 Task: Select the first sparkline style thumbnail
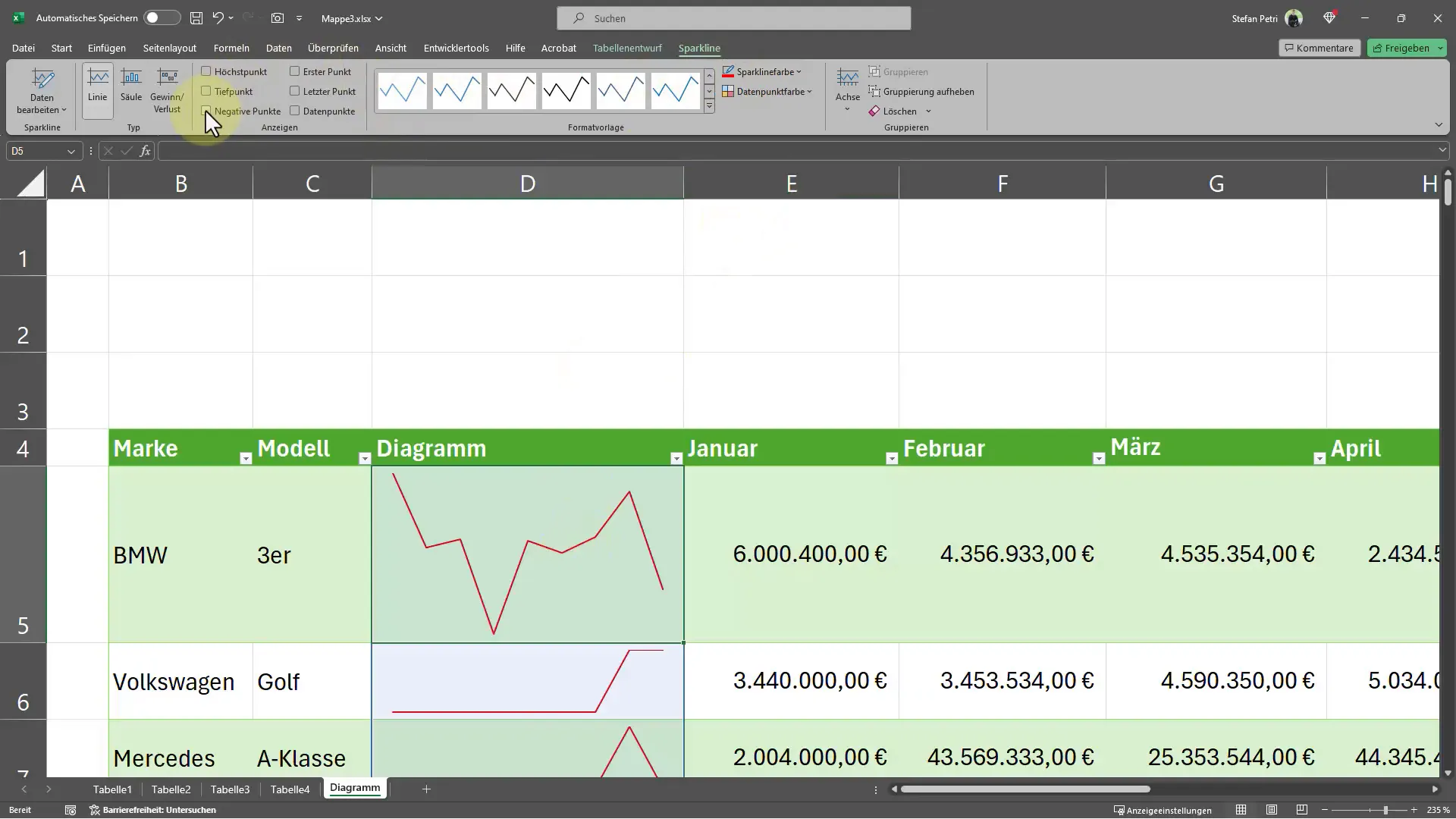(402, 90)
